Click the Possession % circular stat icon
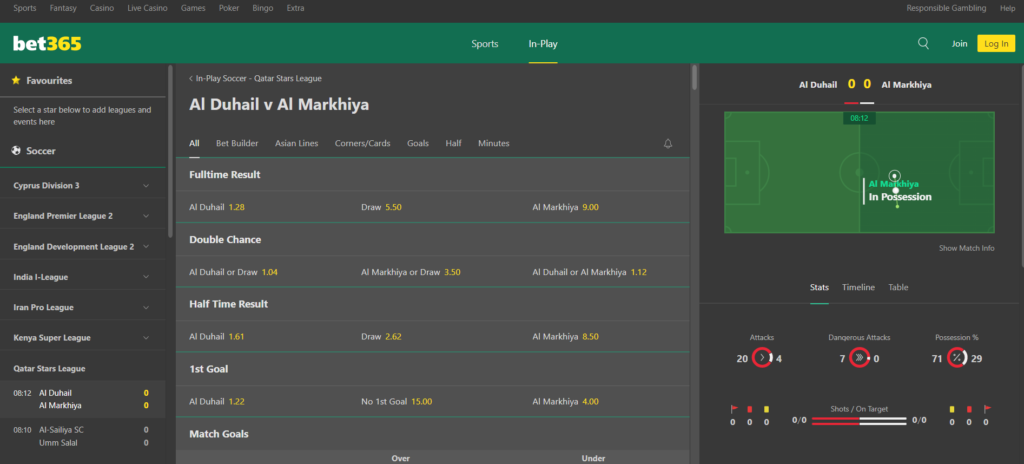 (957, 358)
